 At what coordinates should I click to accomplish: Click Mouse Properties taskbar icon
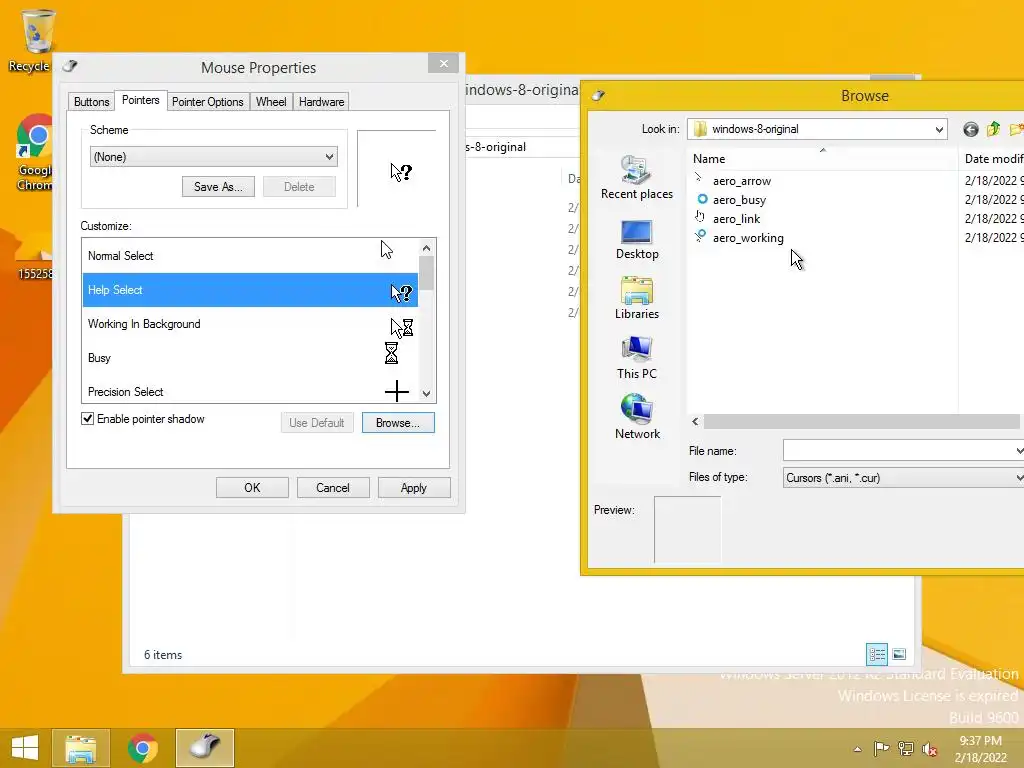205,748
